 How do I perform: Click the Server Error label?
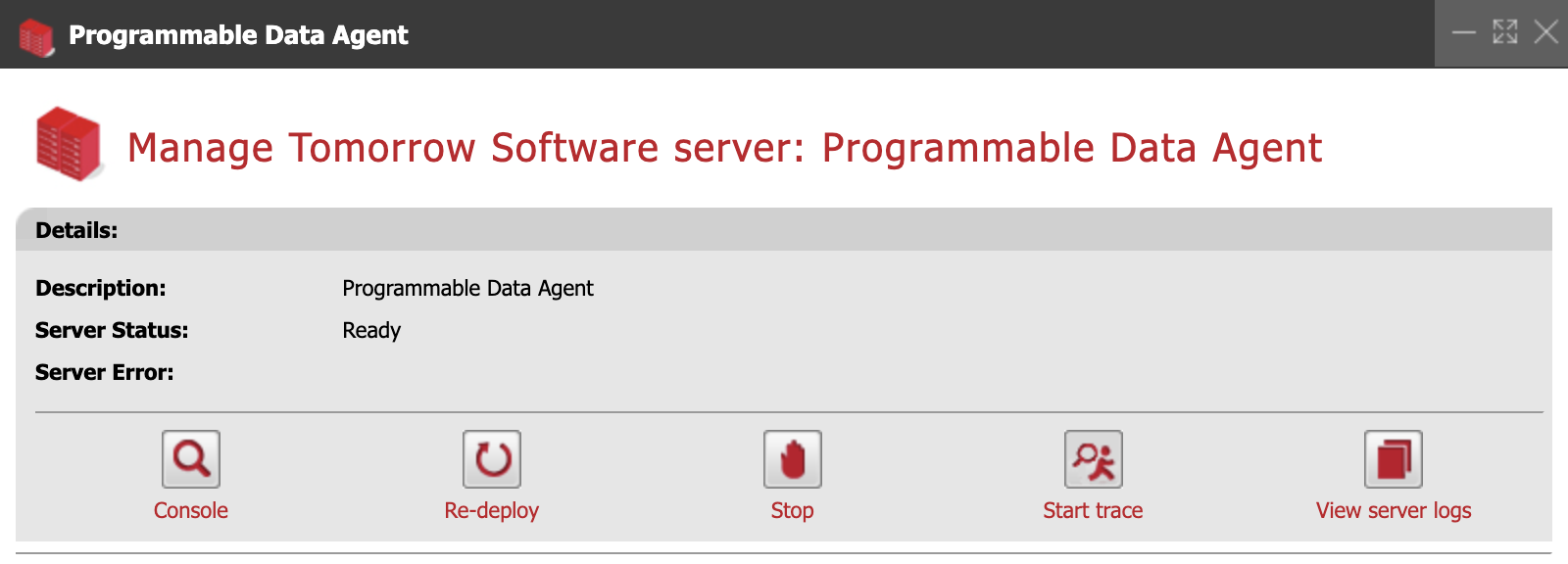pyautogui.click(x=104, y=373)
